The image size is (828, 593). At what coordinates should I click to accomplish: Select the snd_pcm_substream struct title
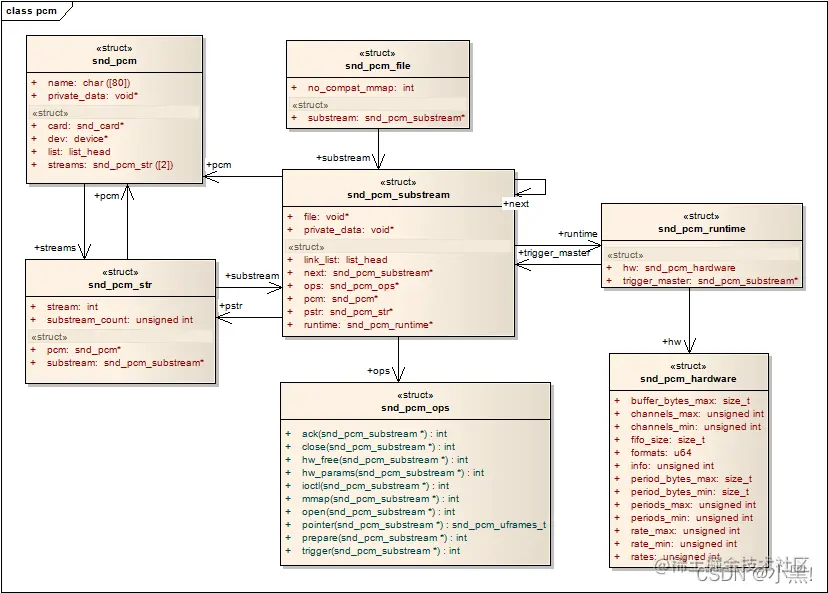(398, 195)
